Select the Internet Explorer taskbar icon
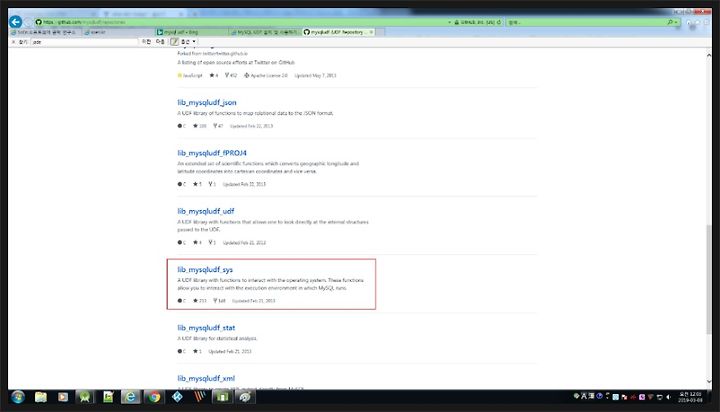Image resolution: width=720 pixels, height=412 pixels. (x=130, y=397)
